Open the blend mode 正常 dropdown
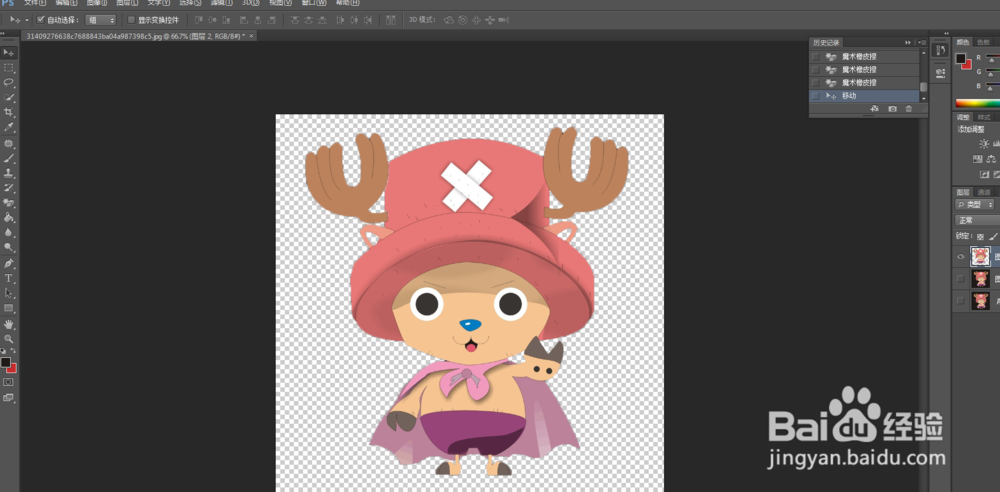This screenshot has height=492, width=1000. click(978, 220)
